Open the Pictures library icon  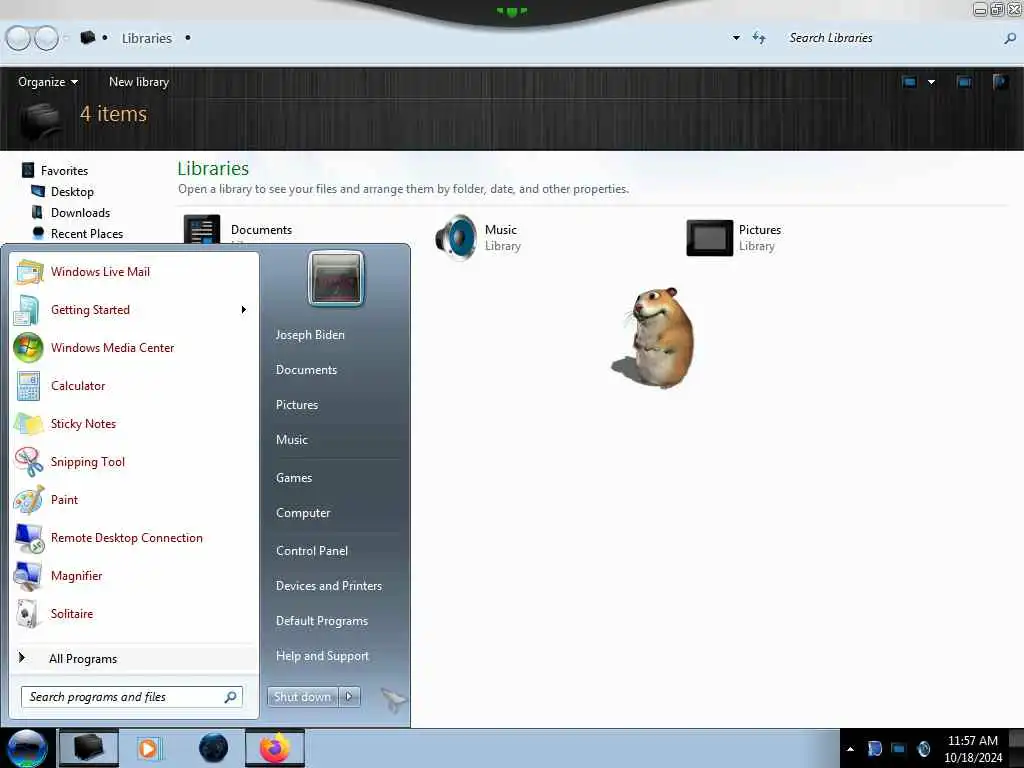pyautogui.click(x=709, y=238)
